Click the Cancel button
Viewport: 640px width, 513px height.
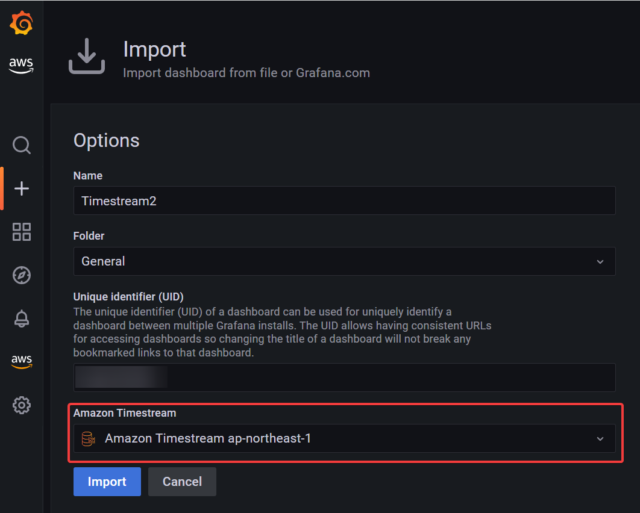[182, 482]
